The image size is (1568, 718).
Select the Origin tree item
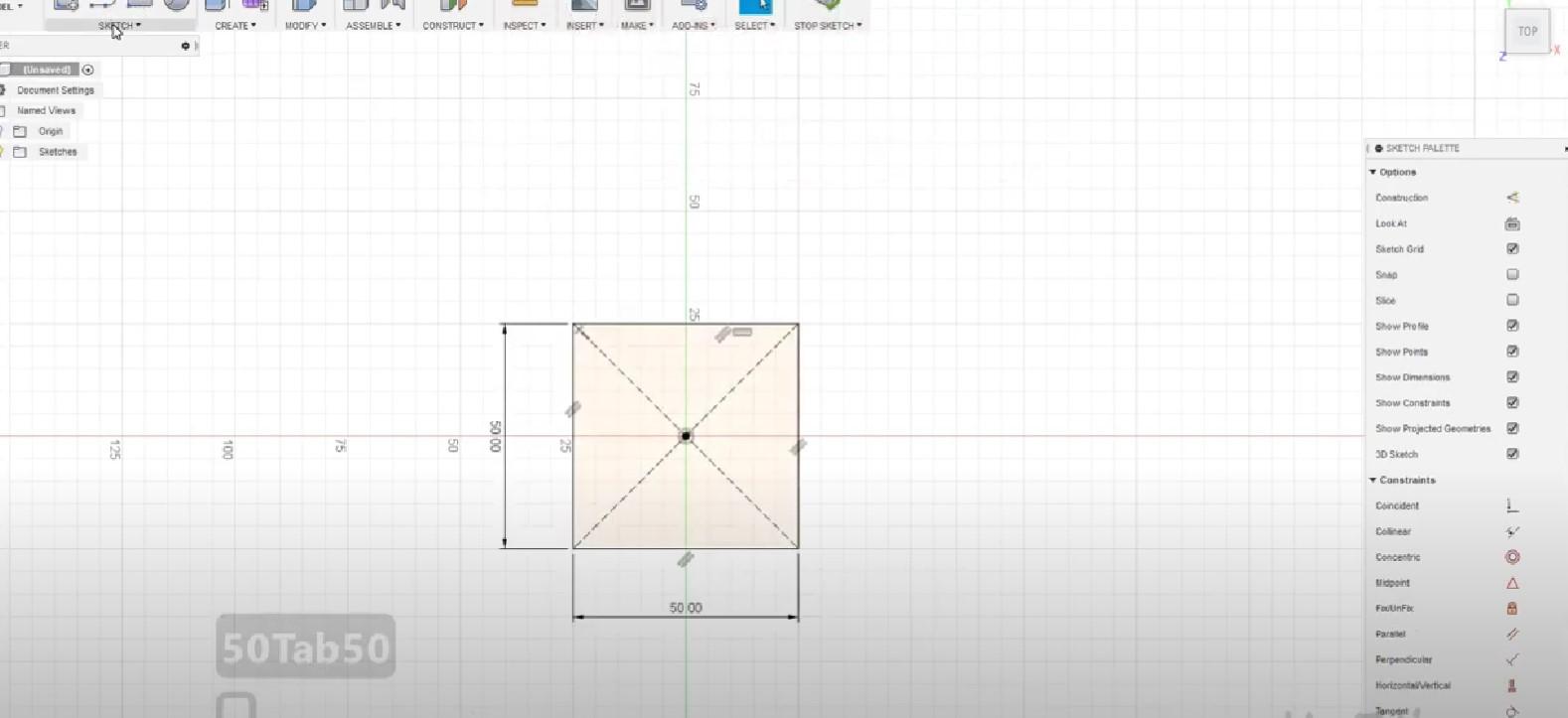51,131
